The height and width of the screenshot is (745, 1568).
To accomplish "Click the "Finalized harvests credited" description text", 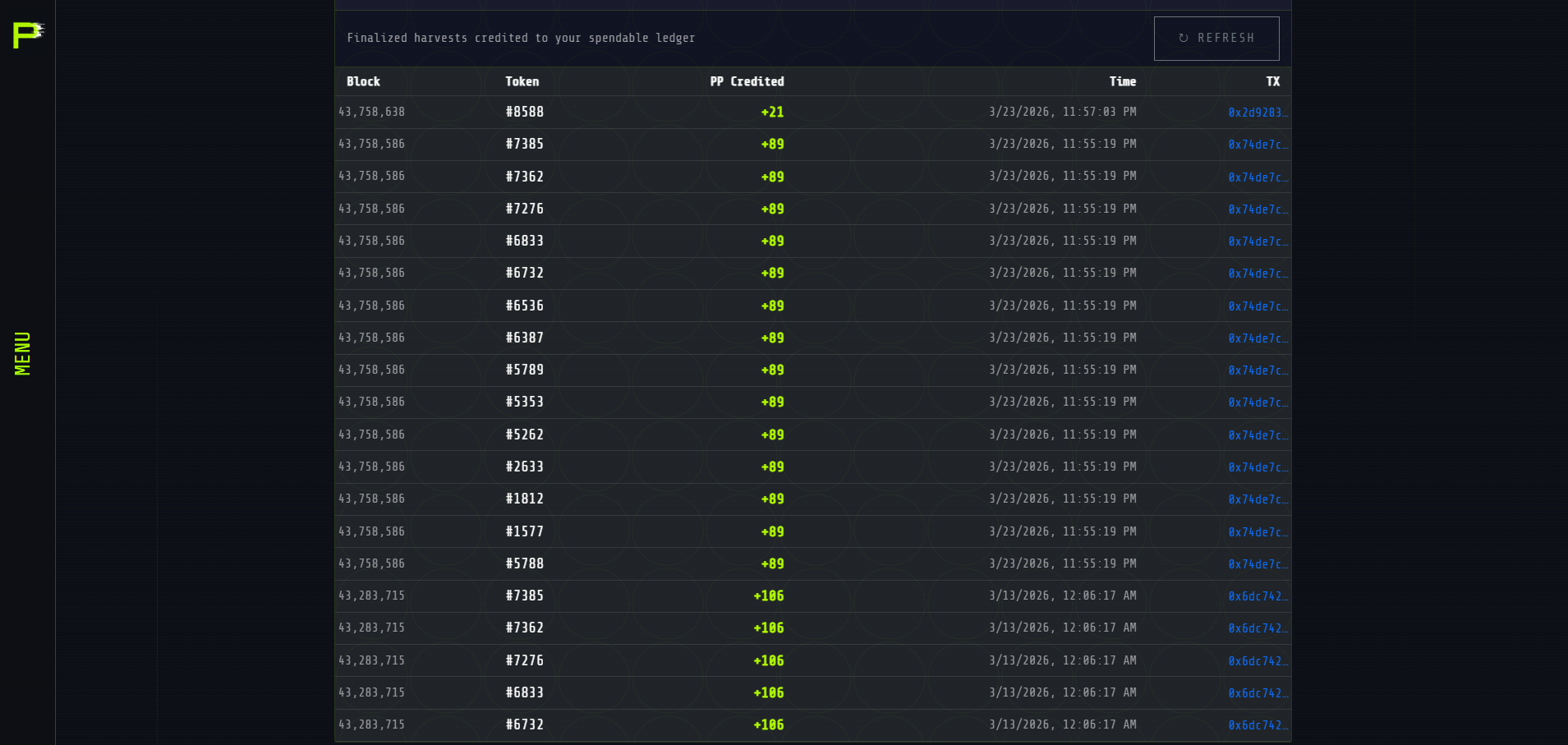I will (521, 38).
